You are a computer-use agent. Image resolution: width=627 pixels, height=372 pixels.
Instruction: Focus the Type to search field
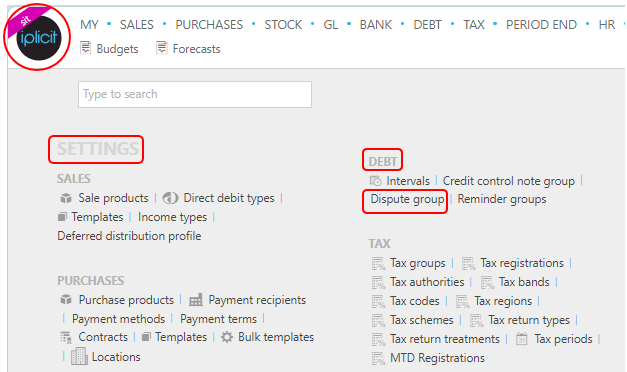pos(195,94)
